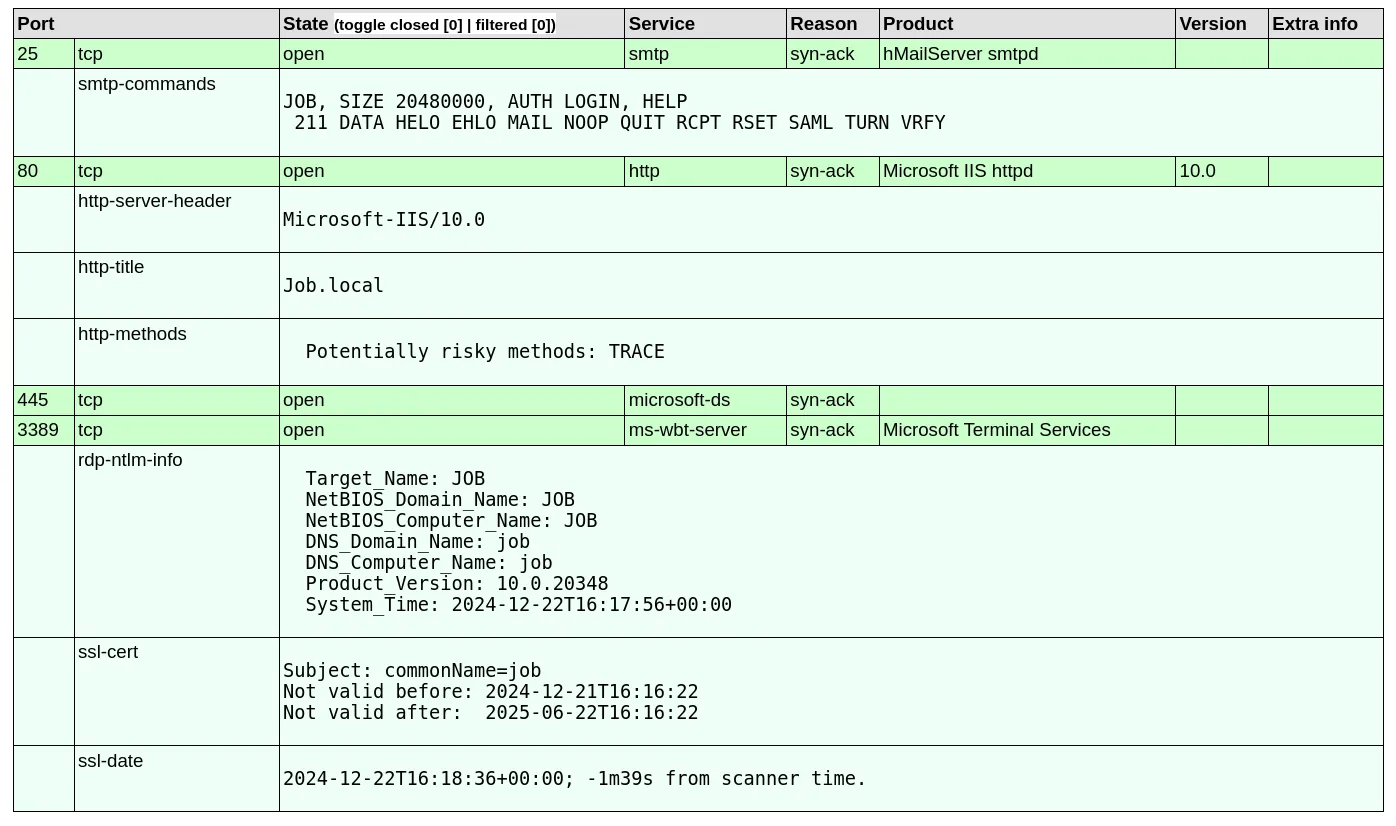This screenshot has height=826, width=1396.
Task: Select the Version column header
Action: coord(1221,24)
